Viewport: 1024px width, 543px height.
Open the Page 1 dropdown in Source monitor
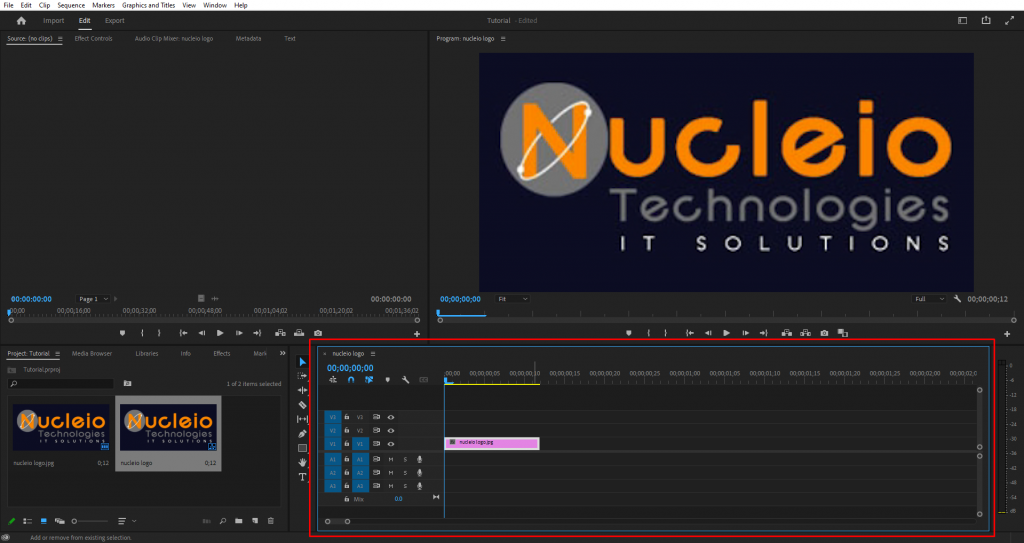pos(93,299)
